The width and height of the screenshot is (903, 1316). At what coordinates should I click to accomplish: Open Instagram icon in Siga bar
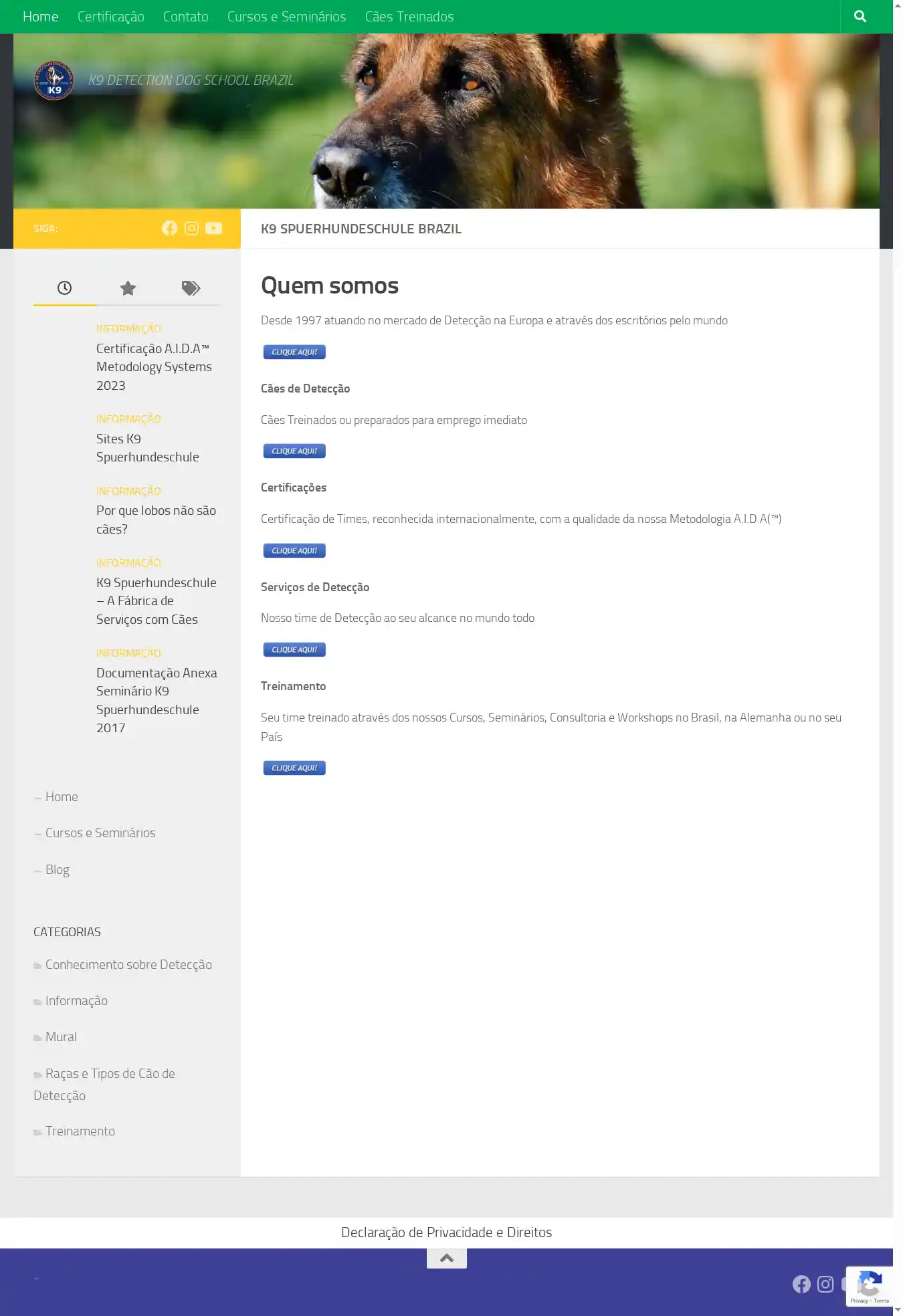point(191,229)
